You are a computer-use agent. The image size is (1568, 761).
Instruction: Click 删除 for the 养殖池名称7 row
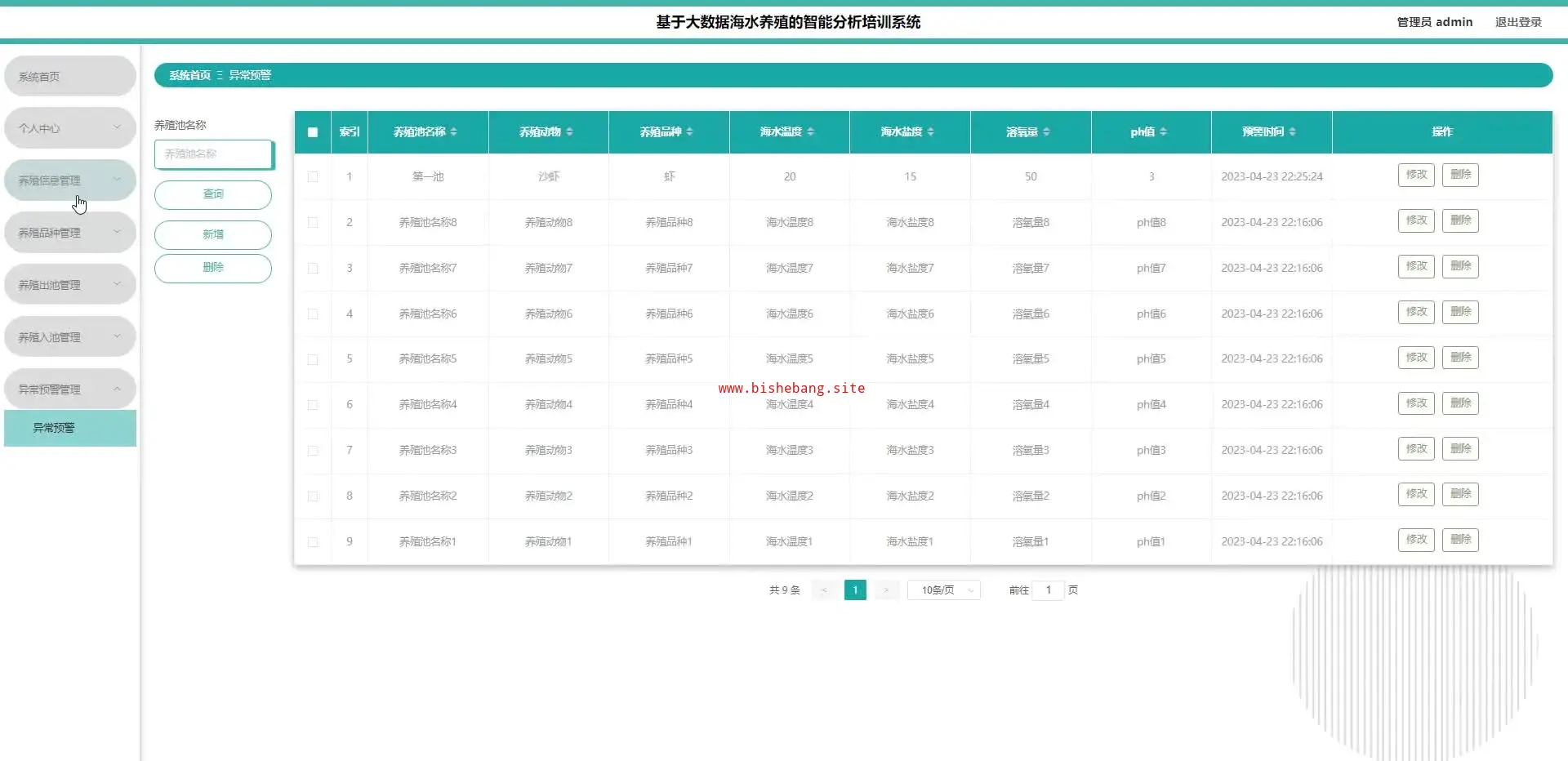[1460, 266]
